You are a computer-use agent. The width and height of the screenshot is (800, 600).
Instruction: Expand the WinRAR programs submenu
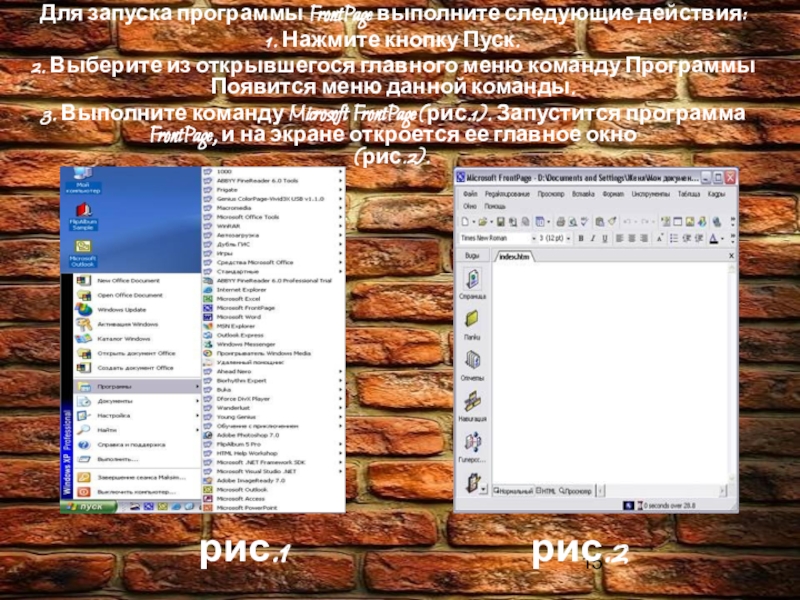coord(273,226)
